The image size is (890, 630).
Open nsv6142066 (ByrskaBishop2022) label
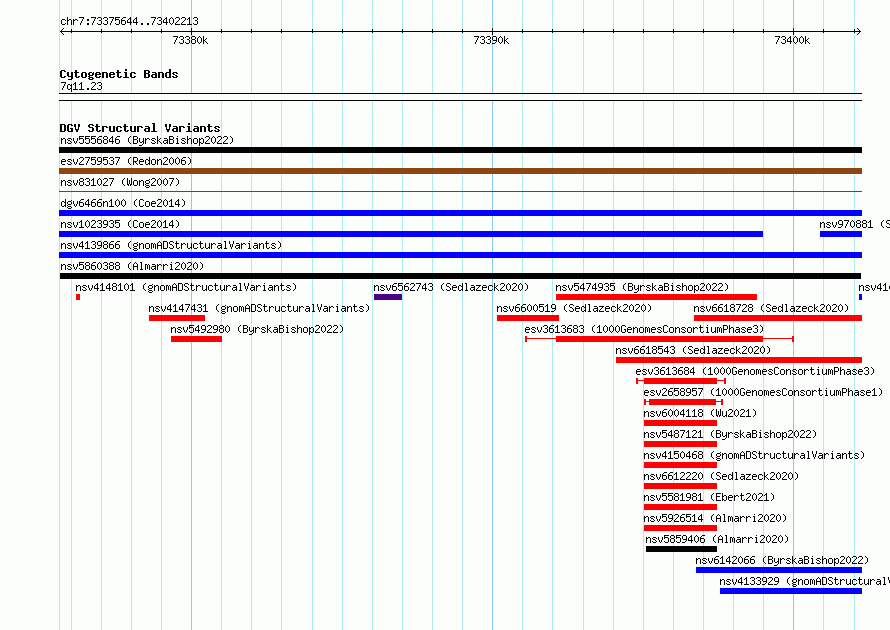click(782, 560)
